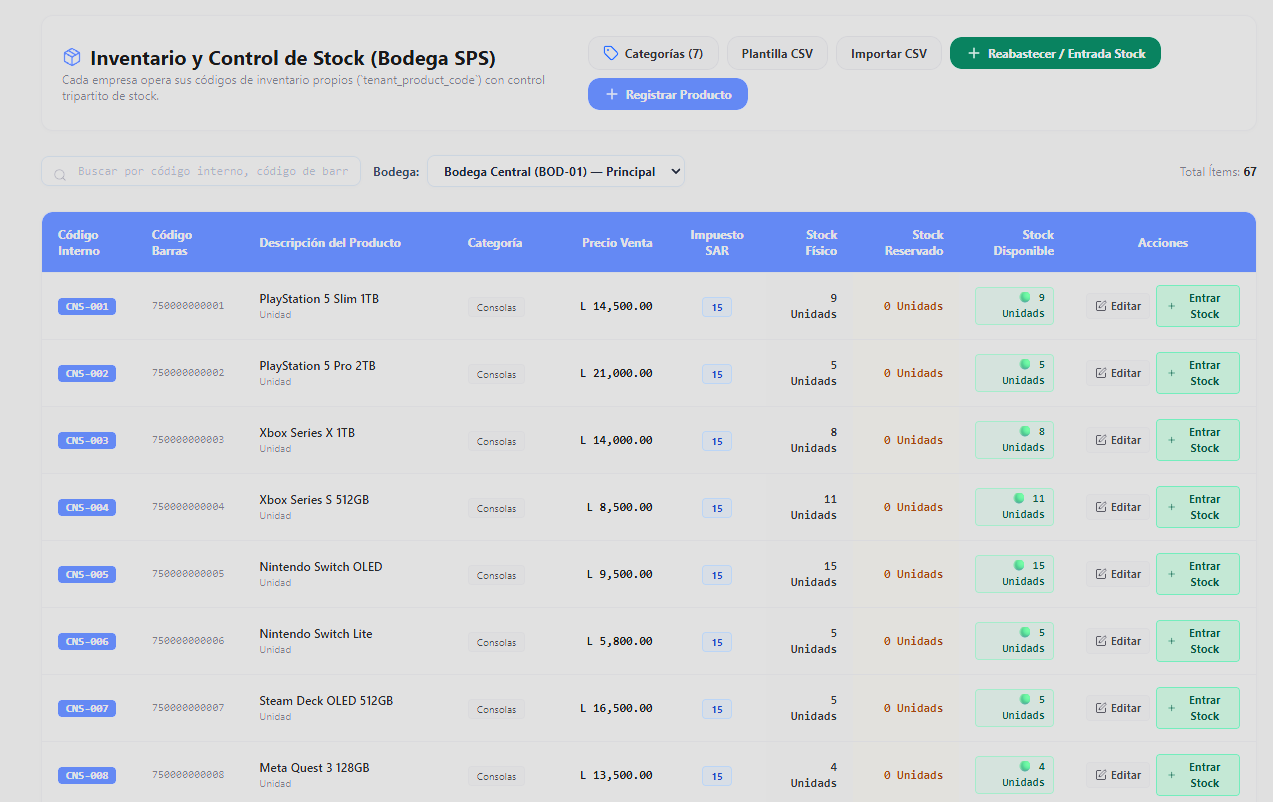Screen dimensions: 1273x802
Task: Click the Stock Disponible column header
Action: coord(1024,243)
